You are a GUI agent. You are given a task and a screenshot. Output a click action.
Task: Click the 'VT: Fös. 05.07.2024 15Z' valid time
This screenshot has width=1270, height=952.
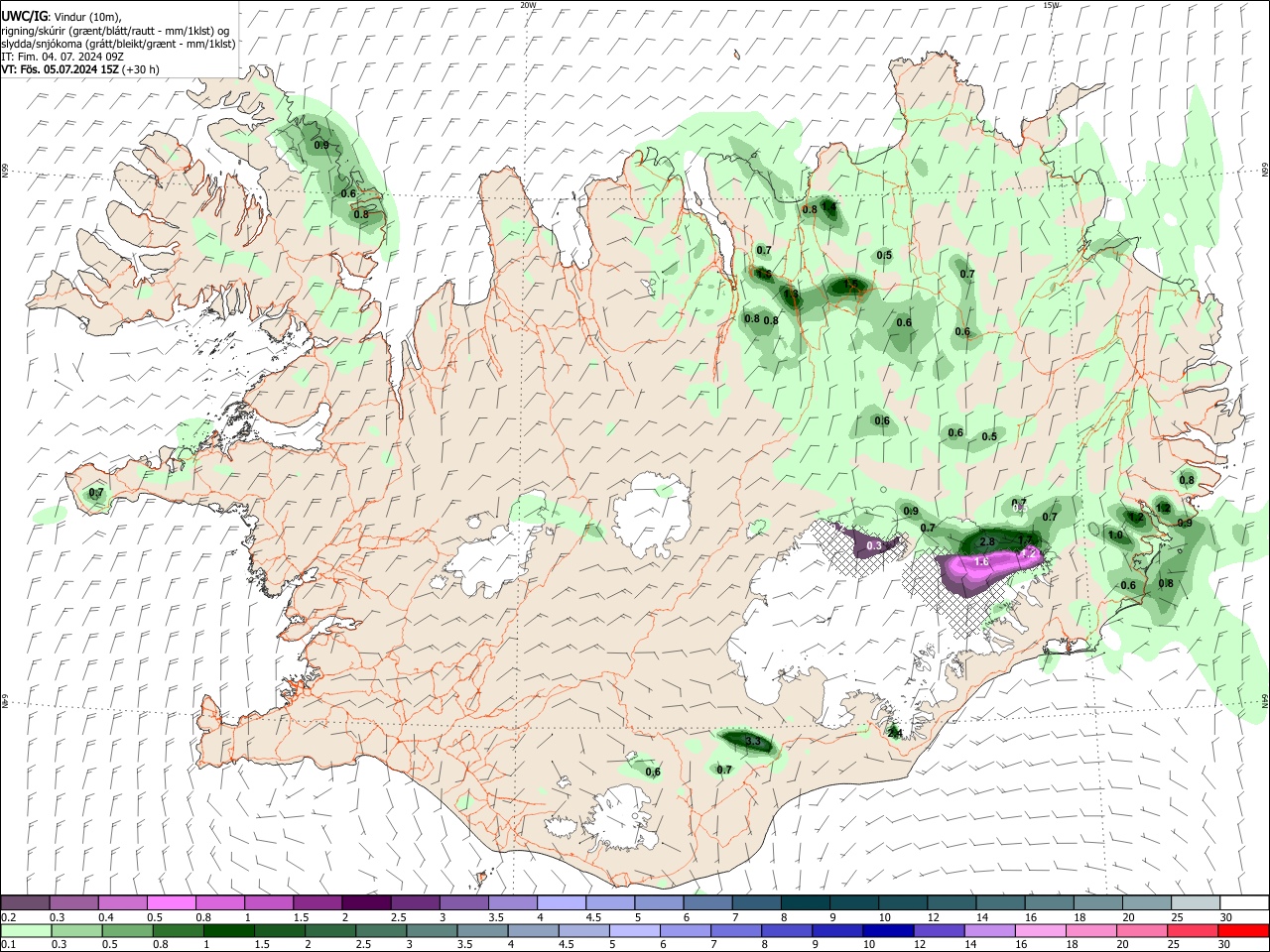click(x=60, y=69)
